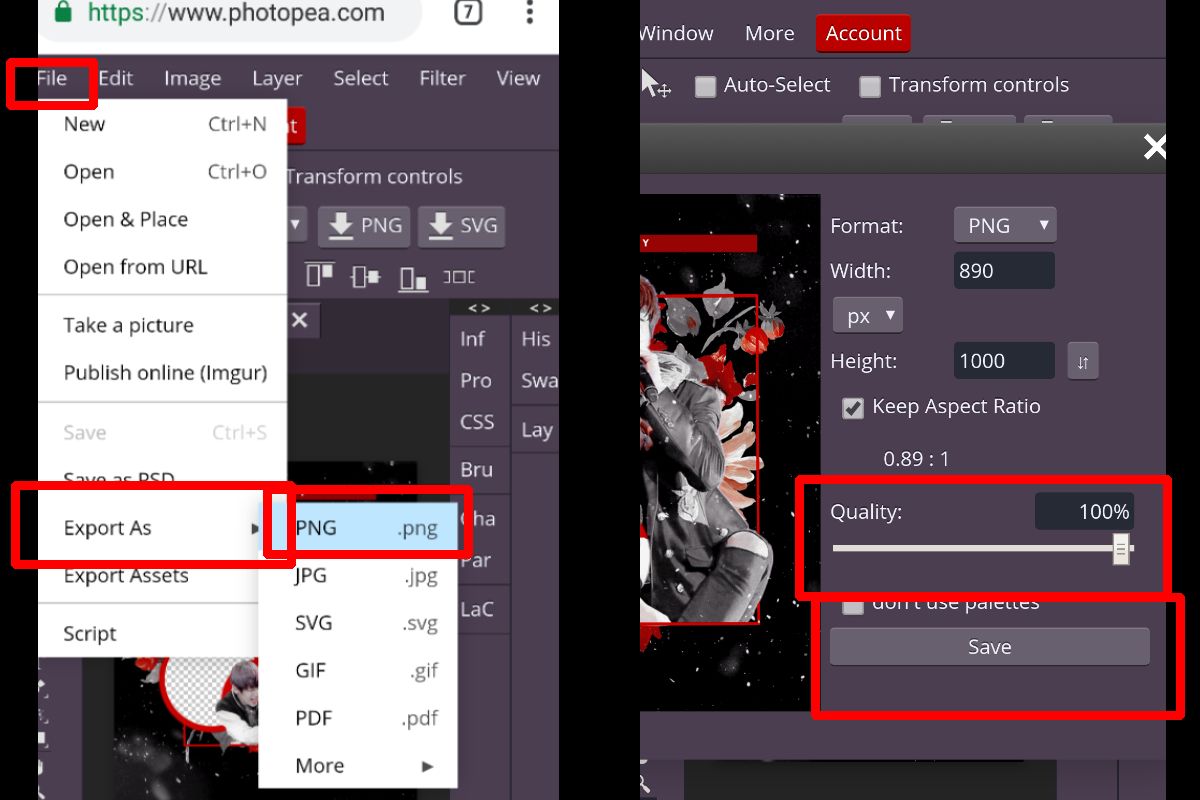
Task: Open the browser tab switcher showing 7
Action: 467,12
